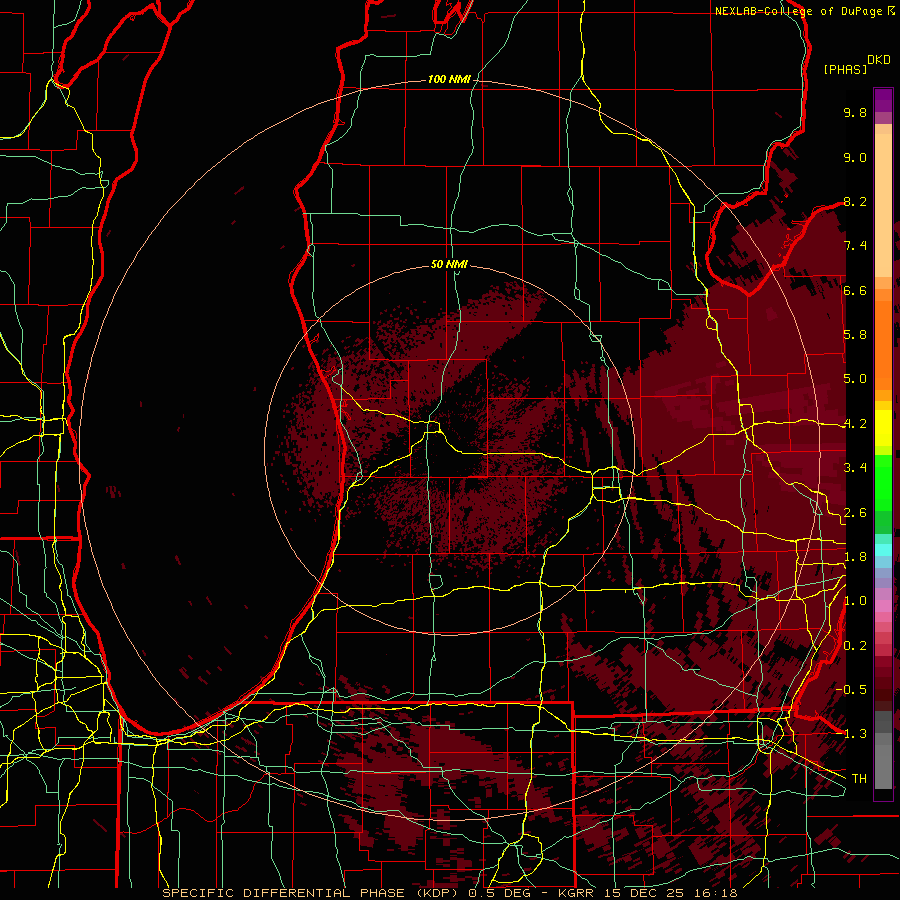Image resolution: width=900 pixels, height=900 pixels.
Task: Click the 1.0 legend value
Action: [855, 601]
